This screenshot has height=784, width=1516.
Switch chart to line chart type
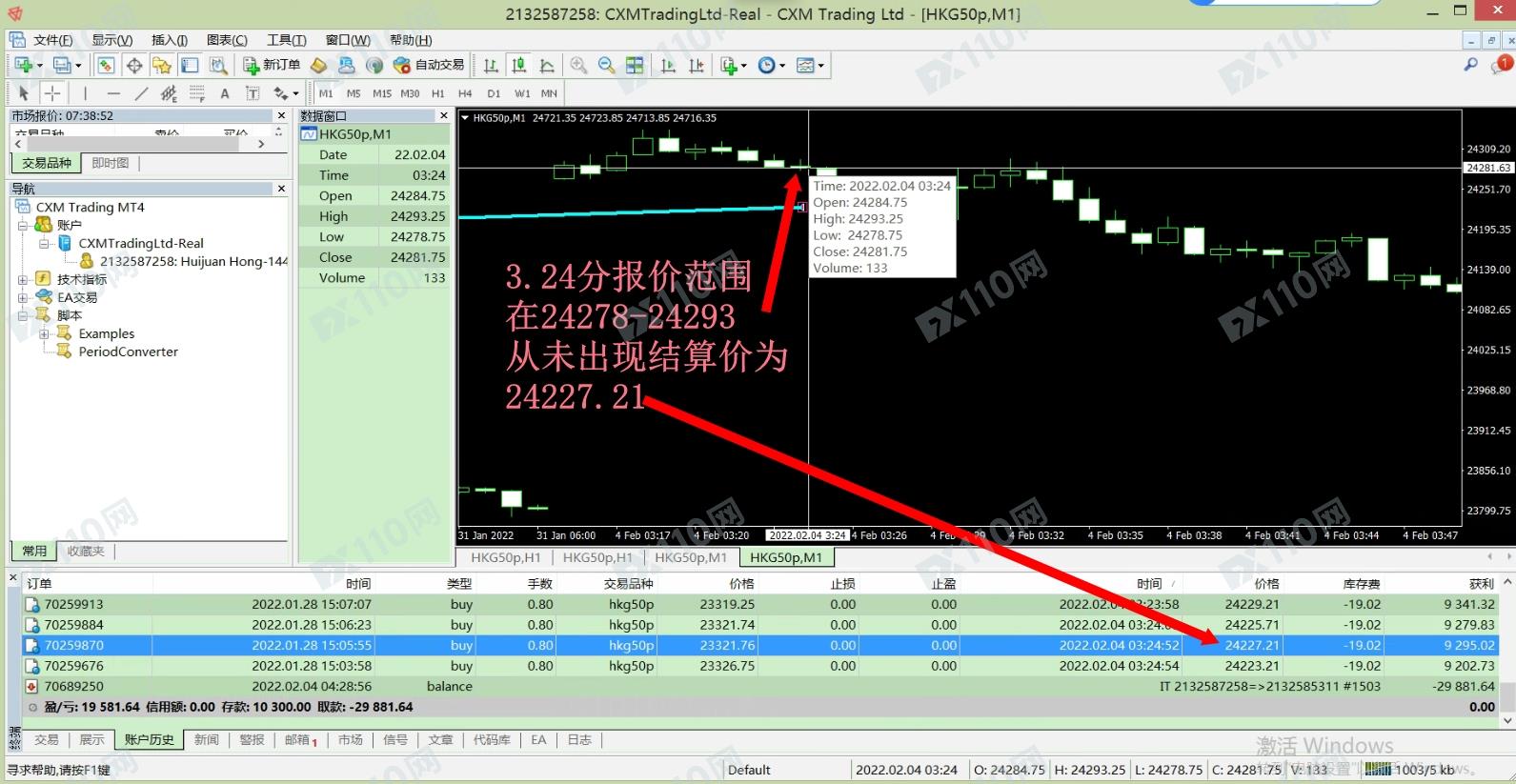[x=547, y=65]
